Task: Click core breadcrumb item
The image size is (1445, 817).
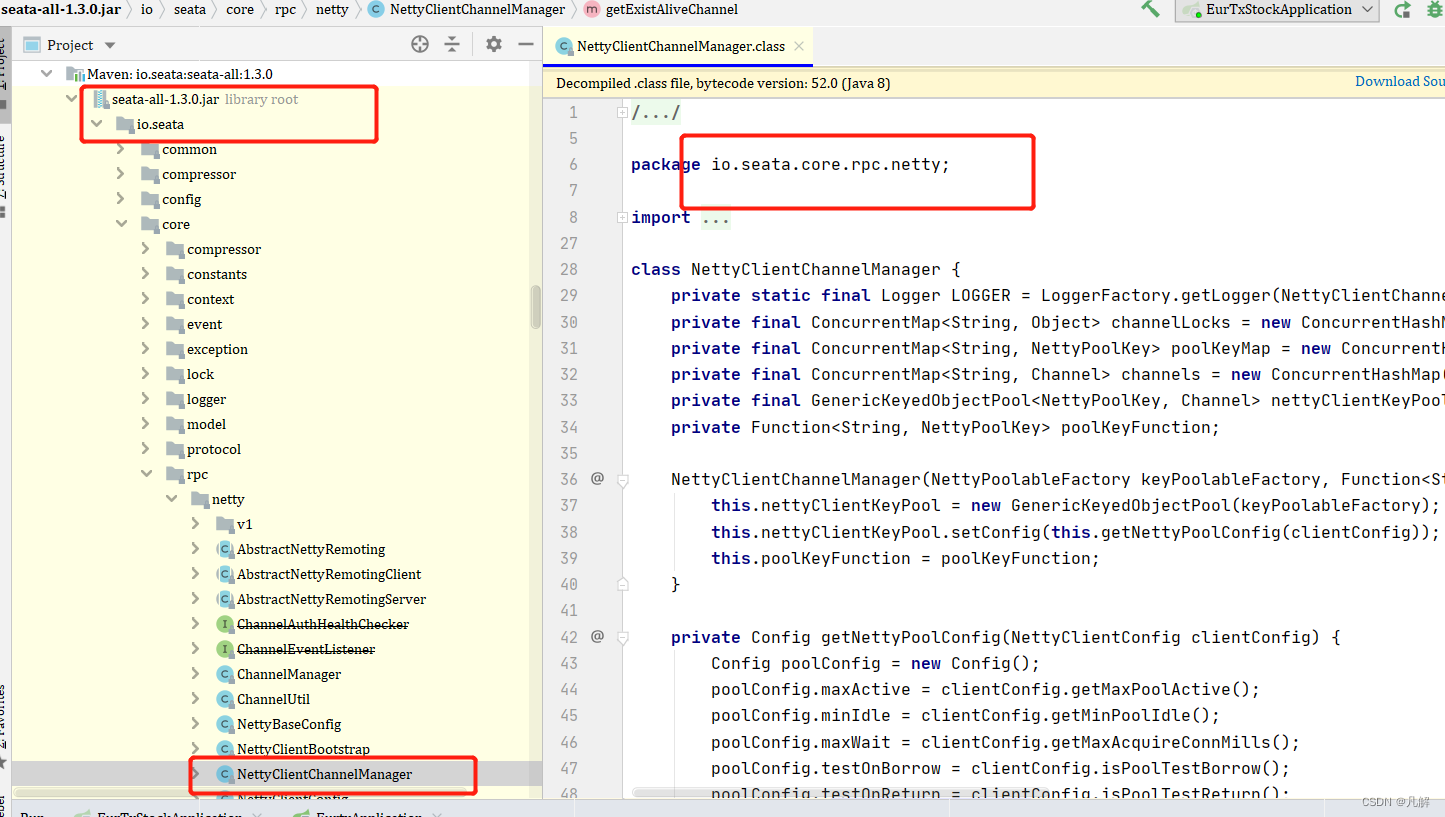Action: click(x=240, y=9)
